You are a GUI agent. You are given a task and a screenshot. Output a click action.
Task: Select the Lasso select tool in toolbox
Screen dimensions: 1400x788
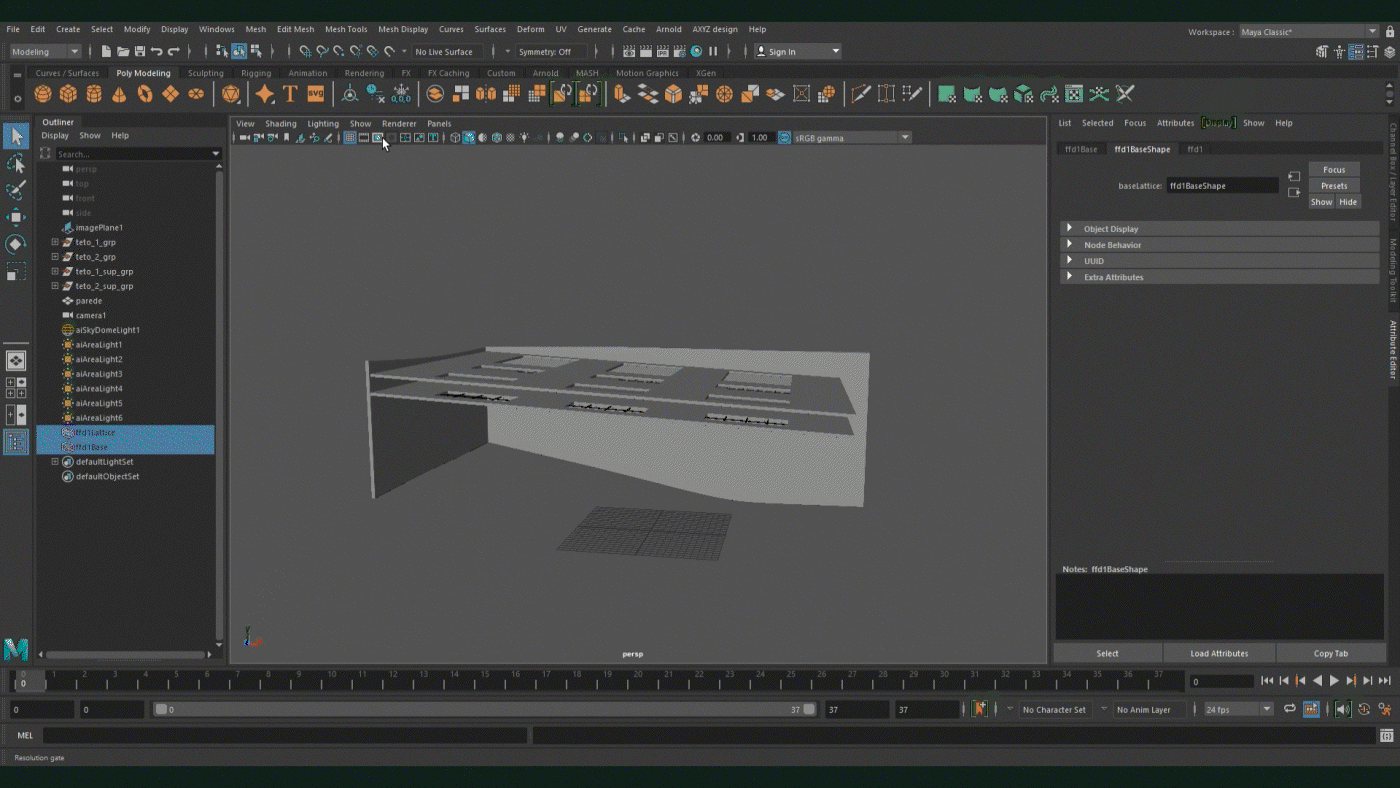[16, 163]
